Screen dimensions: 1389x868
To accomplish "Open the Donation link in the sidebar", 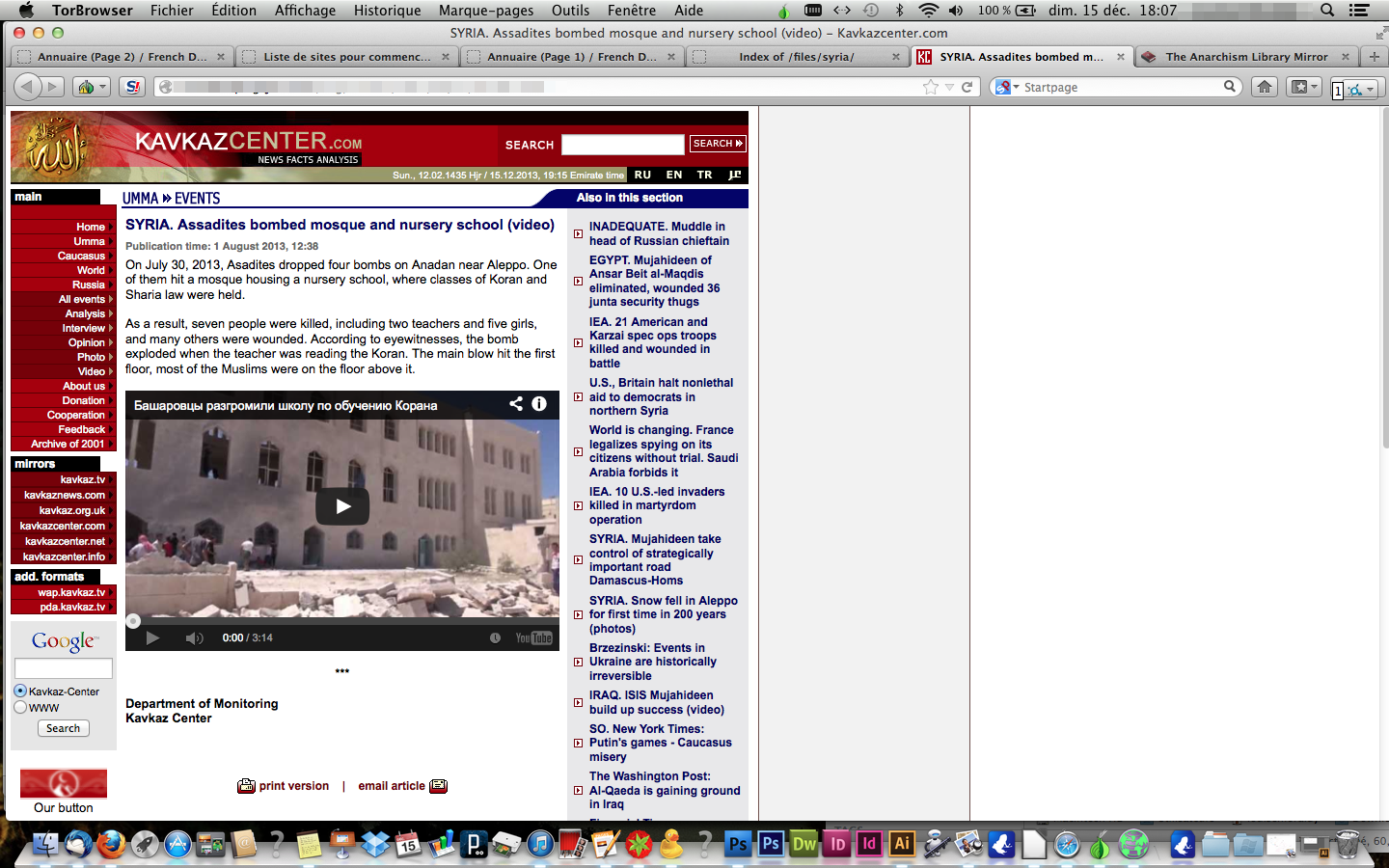I will 83,400.
